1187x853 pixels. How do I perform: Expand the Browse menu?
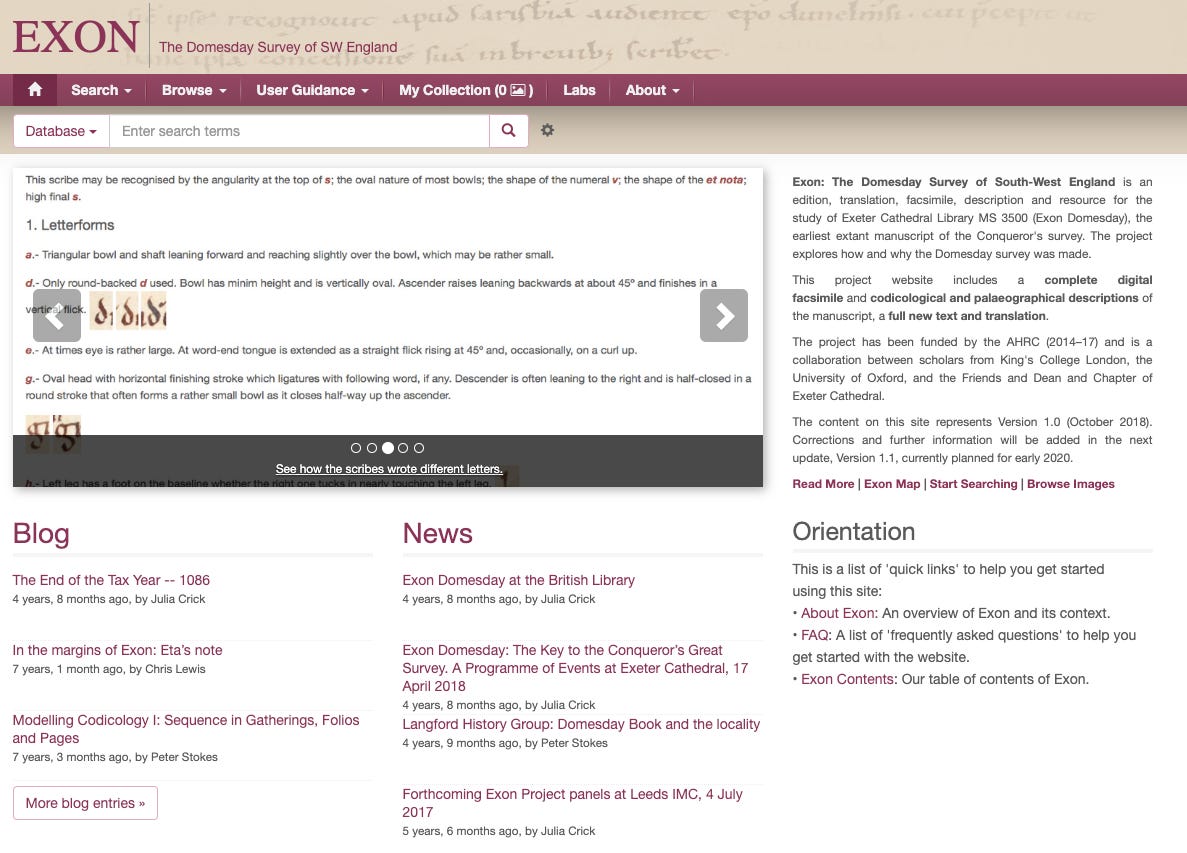(194, 90)
